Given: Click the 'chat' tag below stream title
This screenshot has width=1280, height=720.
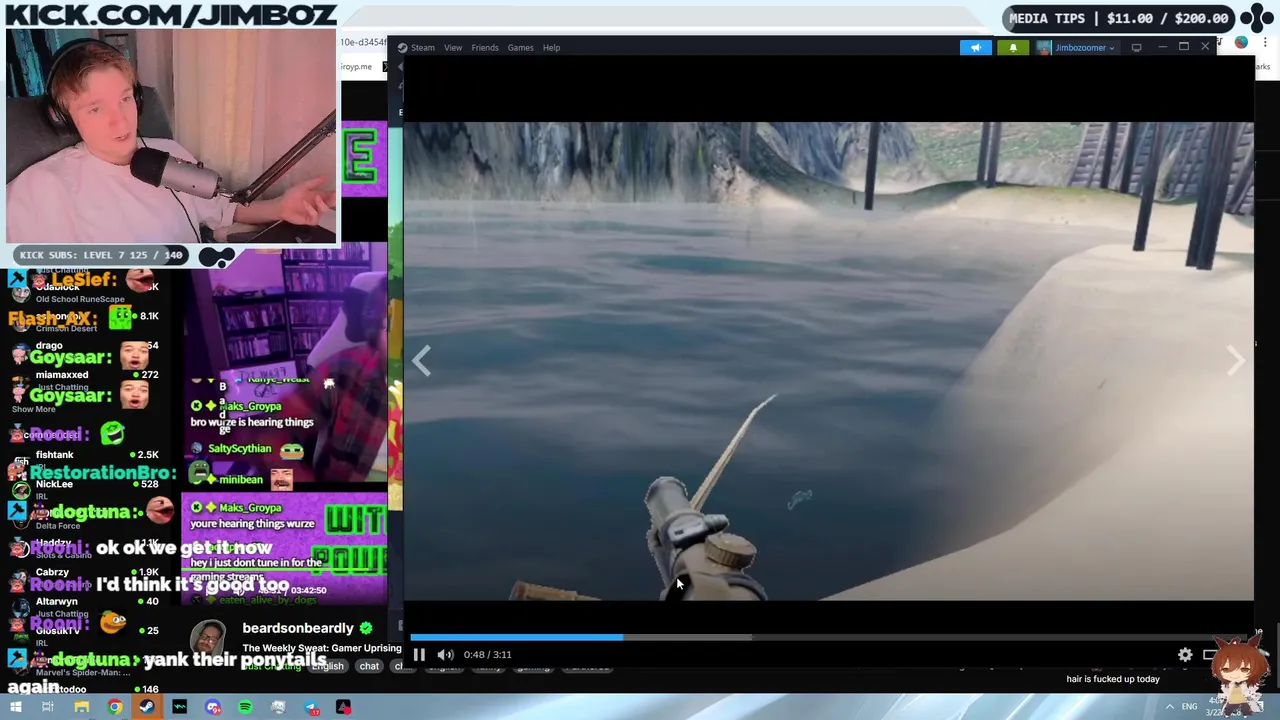Looking at the screenshot, I should 369,666.
